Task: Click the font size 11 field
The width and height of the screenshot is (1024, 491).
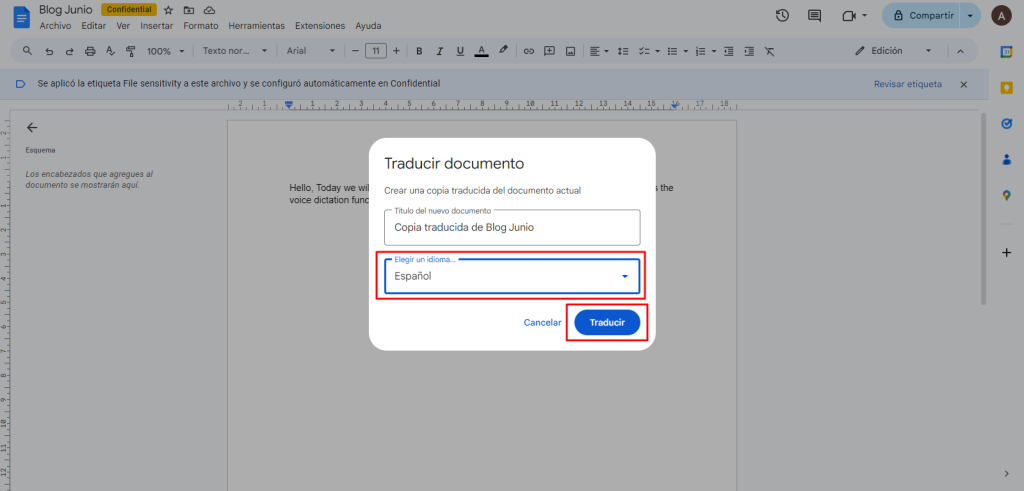Action: tap(376, 51)
